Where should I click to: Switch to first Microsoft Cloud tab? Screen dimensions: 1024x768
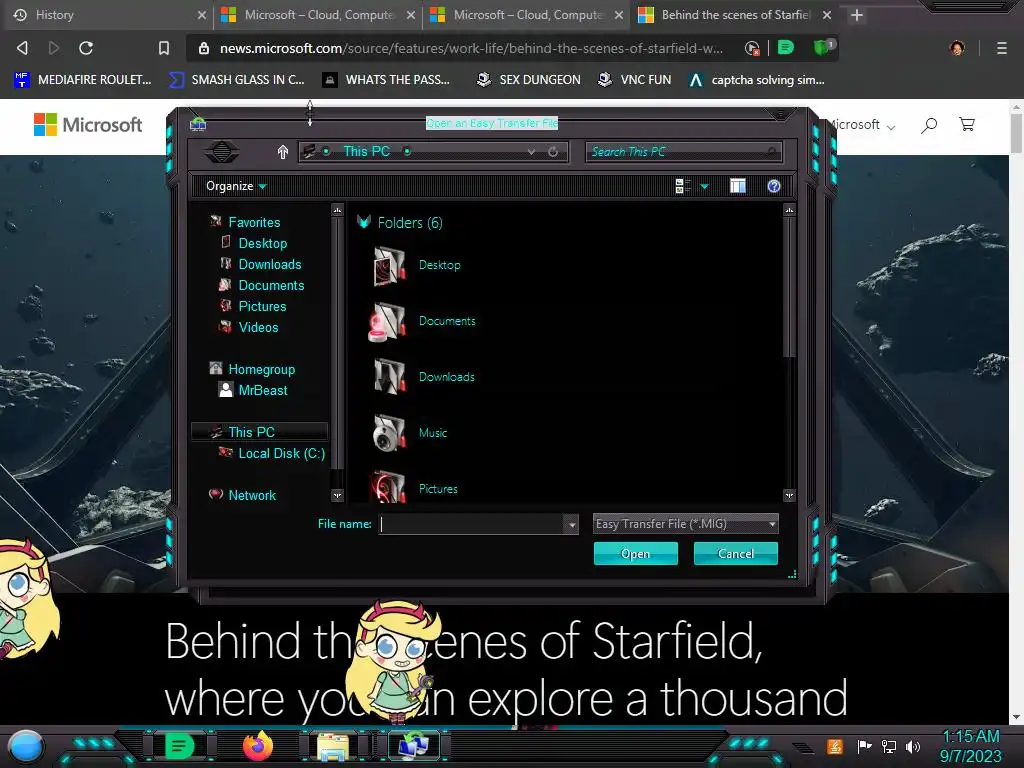pyautogui.click(x=319, y=15)
